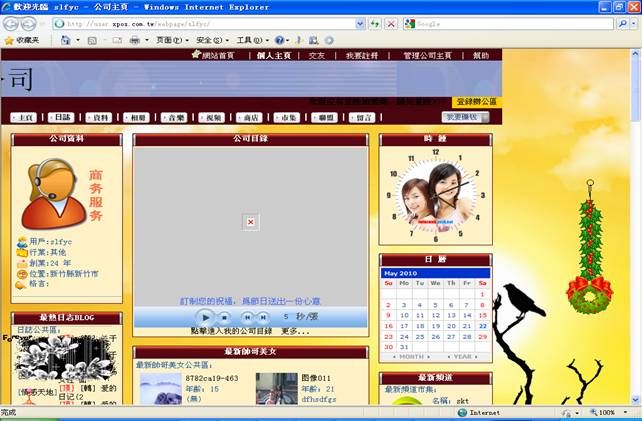
Task: Click the broken image placeholder
Action: (x=250, y=221)
